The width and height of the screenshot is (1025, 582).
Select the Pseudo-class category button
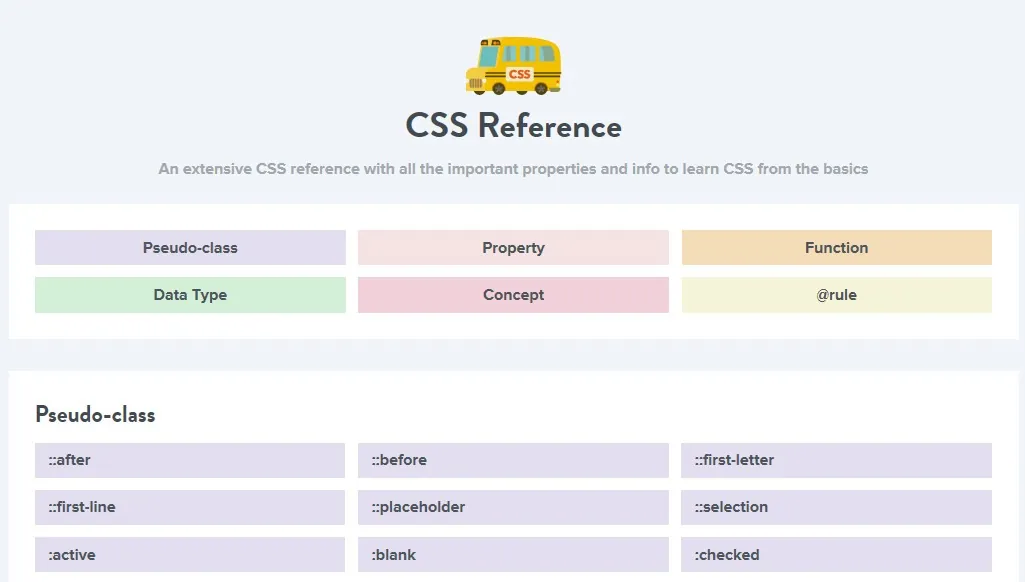pos(190,247)
